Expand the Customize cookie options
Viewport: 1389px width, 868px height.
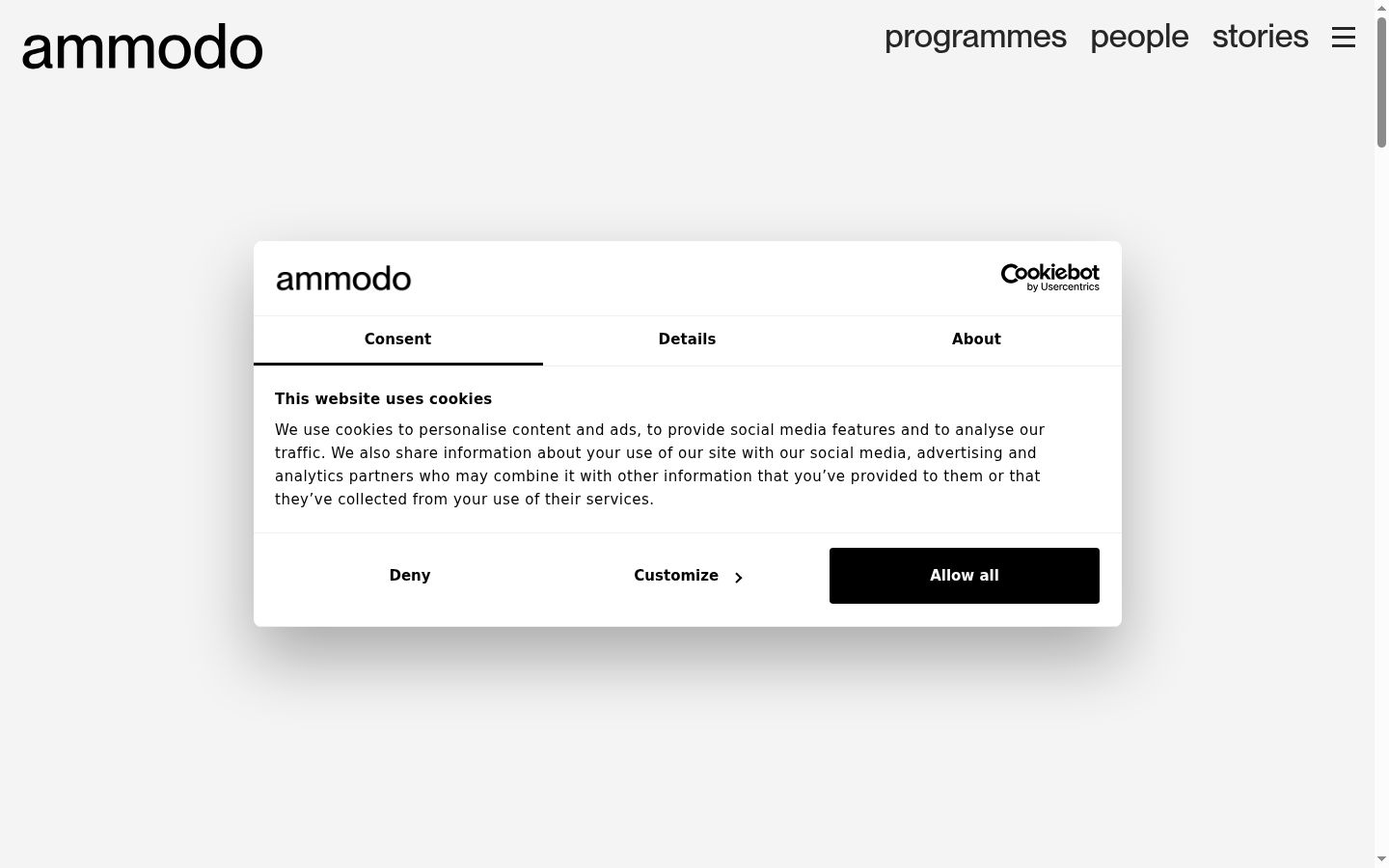(687, 576)
